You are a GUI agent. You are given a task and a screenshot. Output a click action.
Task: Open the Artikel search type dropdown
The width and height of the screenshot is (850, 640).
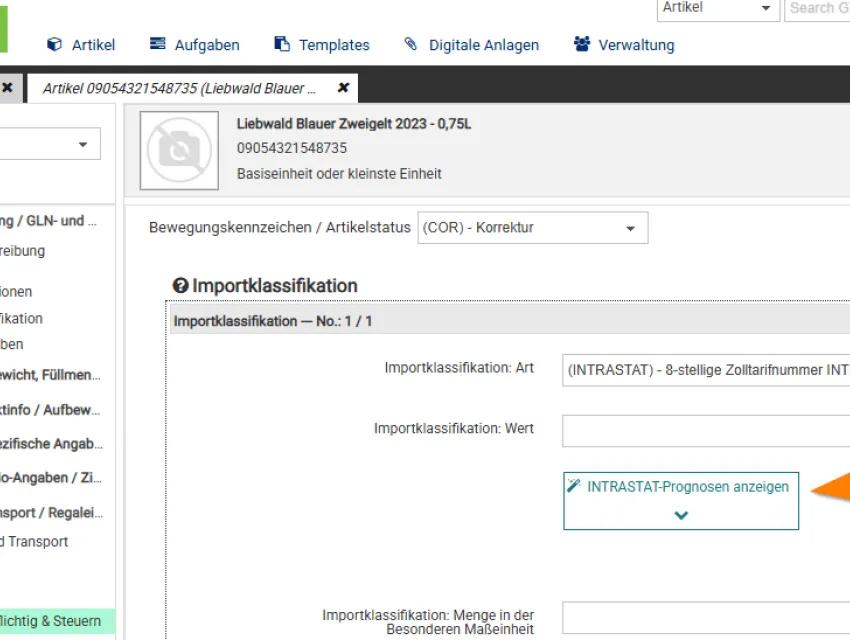(716, 8)
